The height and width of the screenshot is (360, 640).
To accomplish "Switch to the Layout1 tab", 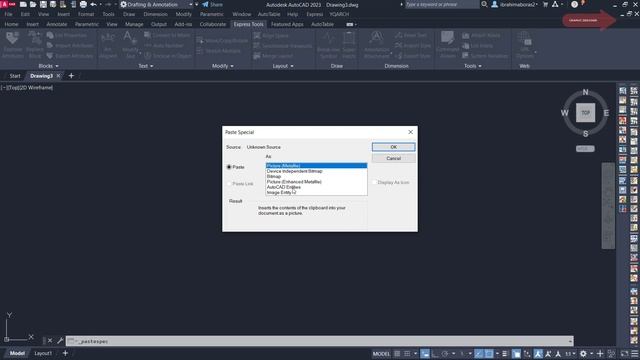I will coord(43,353).
